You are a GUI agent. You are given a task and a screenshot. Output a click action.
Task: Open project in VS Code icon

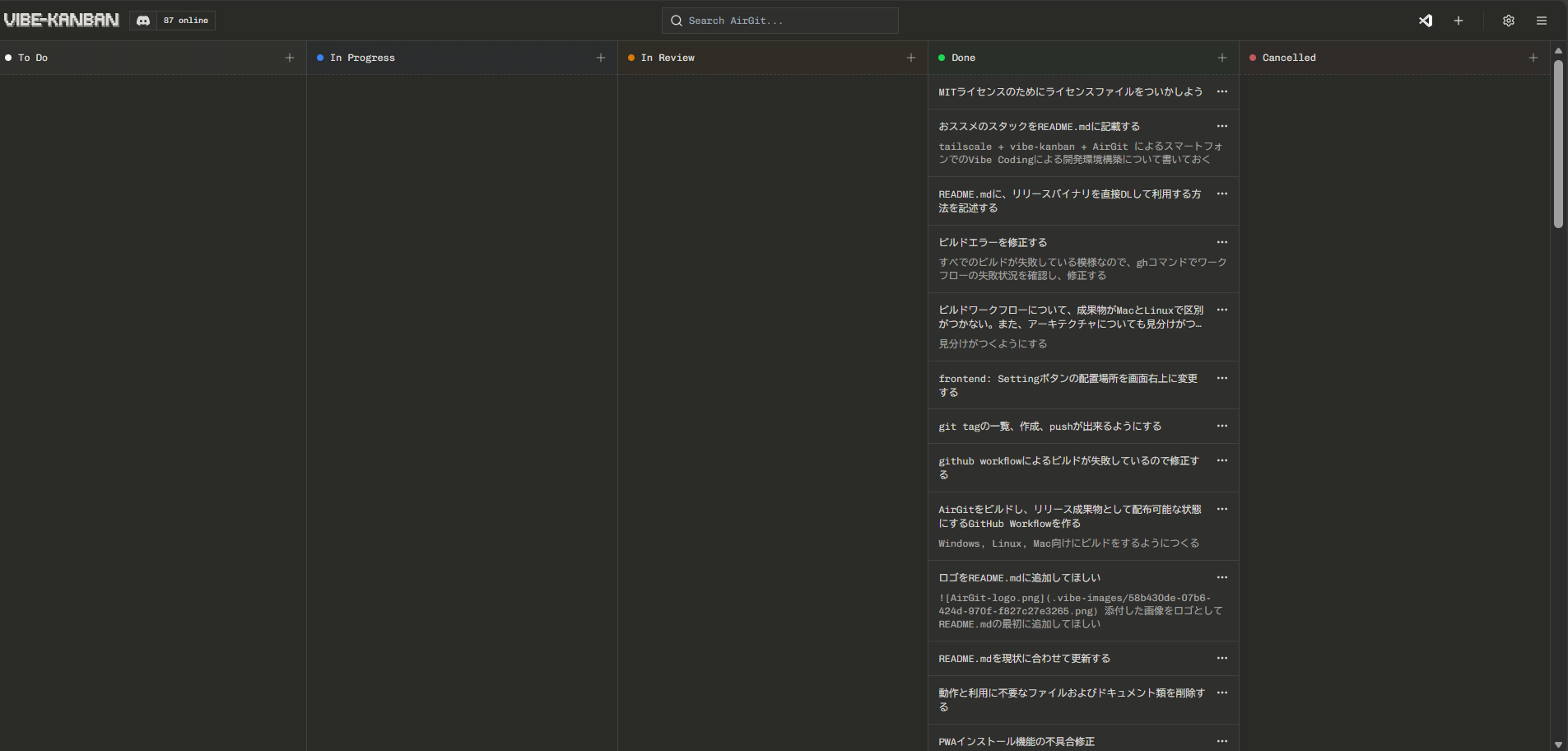pos(1426,21)
